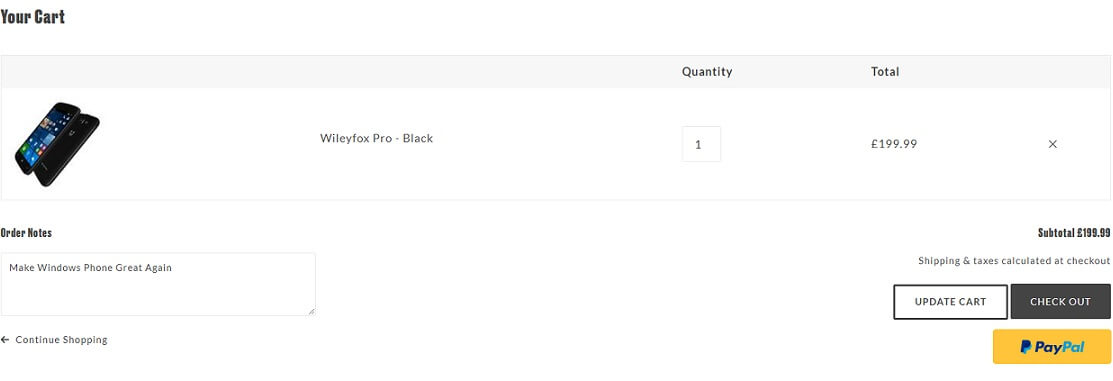
Task: Click the UPDATE CART button
Action: (x=950, y=302)
